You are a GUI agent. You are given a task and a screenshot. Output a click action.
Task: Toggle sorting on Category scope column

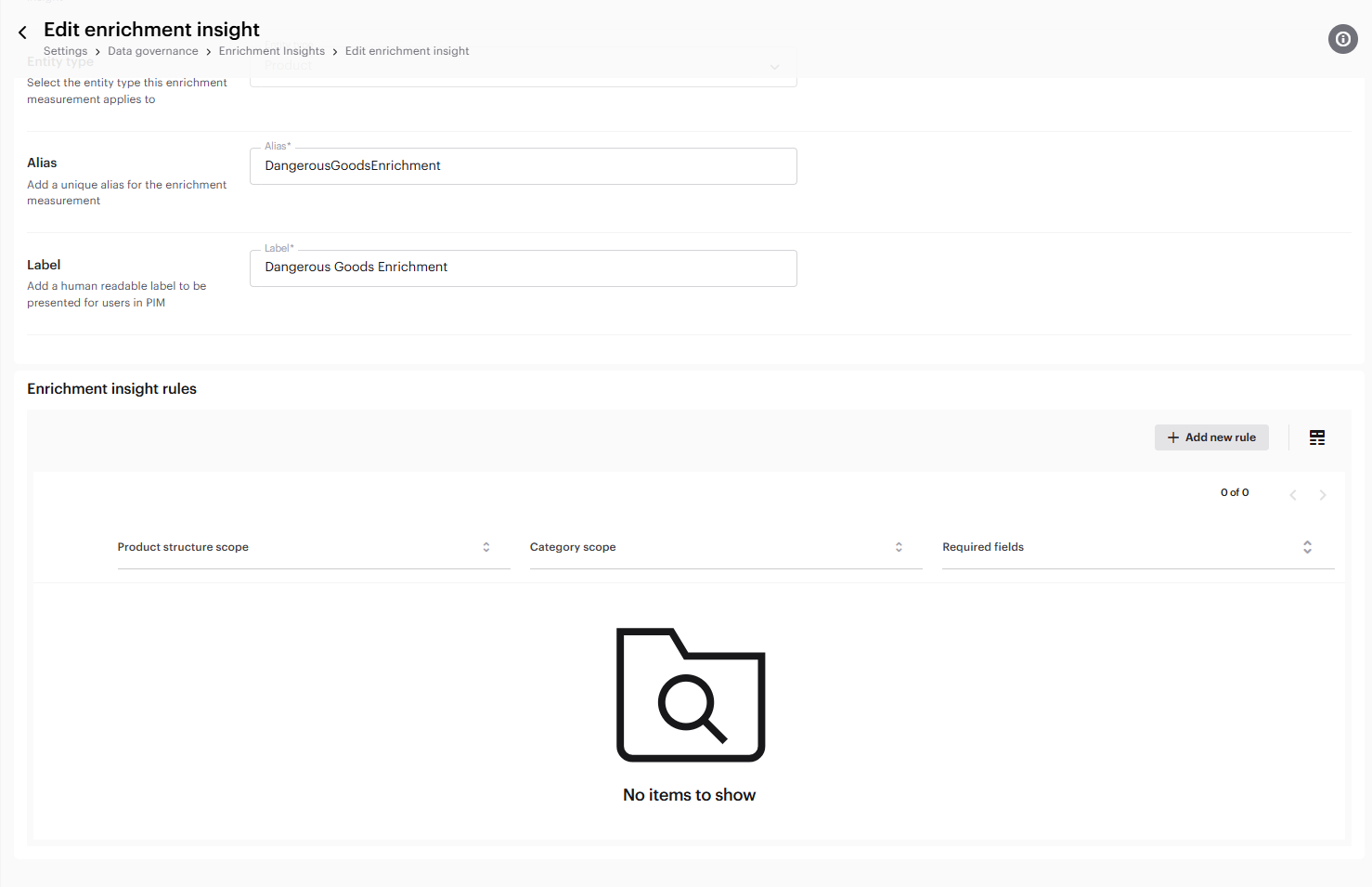pyautogui.click(x=898, y=547)
